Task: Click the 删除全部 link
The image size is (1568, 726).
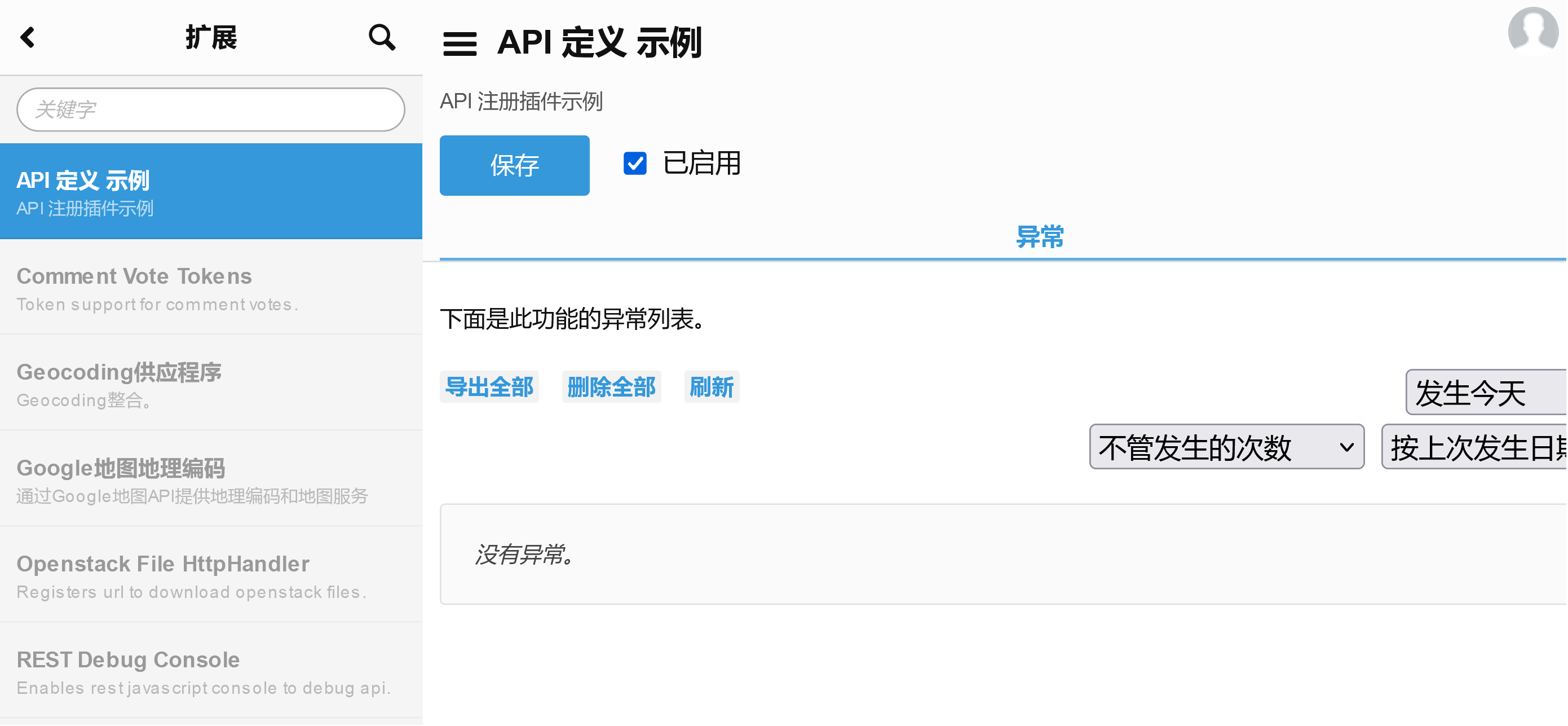Action: (x=611, y=388)
